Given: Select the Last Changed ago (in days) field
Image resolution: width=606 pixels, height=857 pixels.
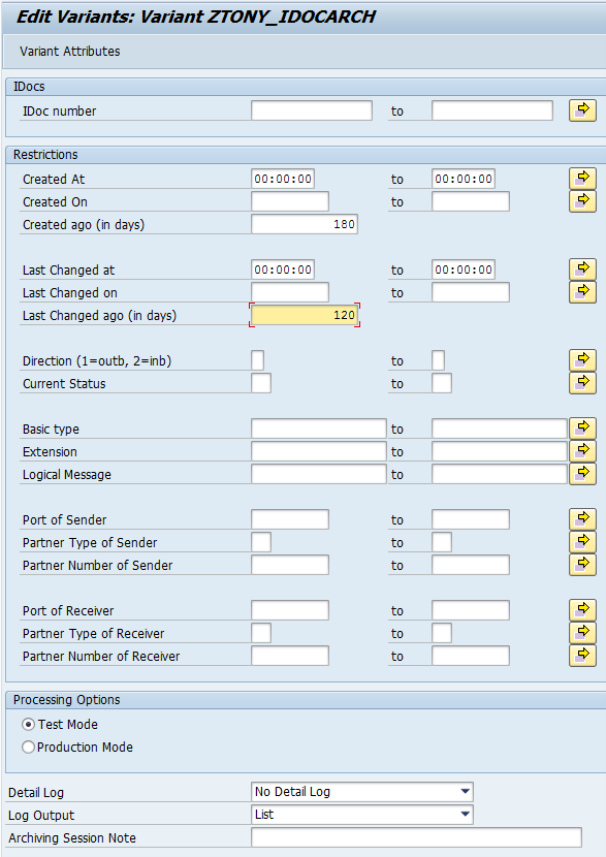Looking at the screenshot, I should 304,316.
